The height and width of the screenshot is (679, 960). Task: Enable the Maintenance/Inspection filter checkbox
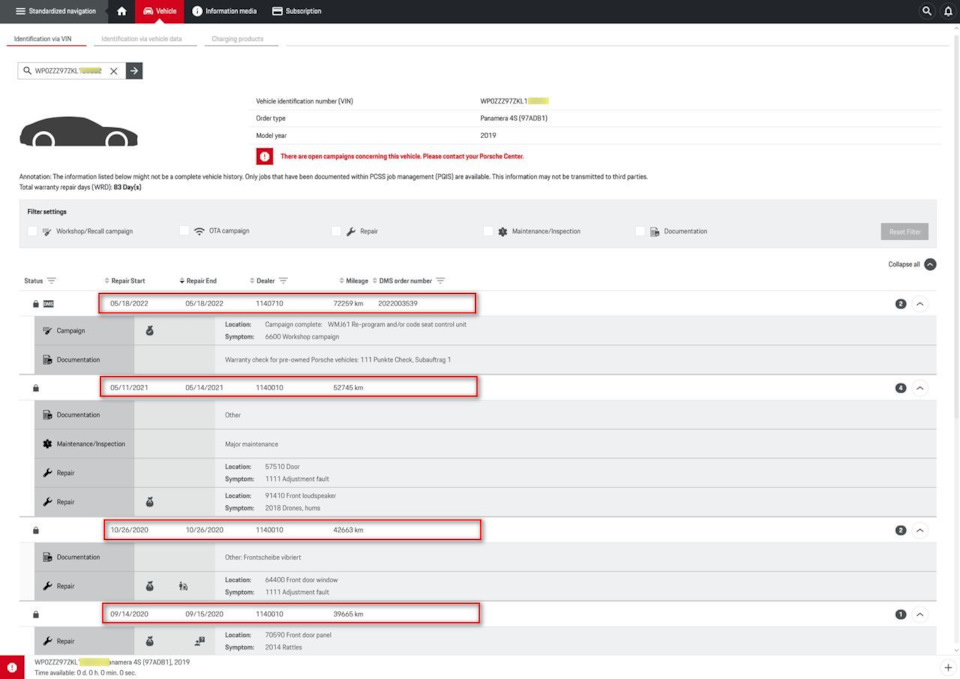(x=488, y=231)
